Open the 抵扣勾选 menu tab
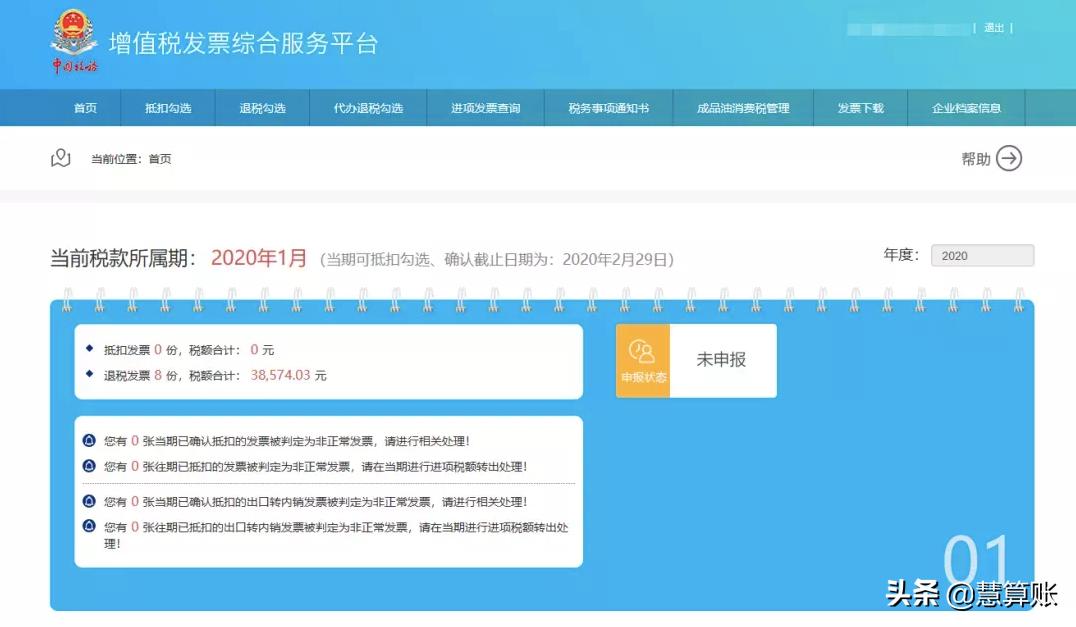This screenshot has height=627, width=1076. point(168,109)
